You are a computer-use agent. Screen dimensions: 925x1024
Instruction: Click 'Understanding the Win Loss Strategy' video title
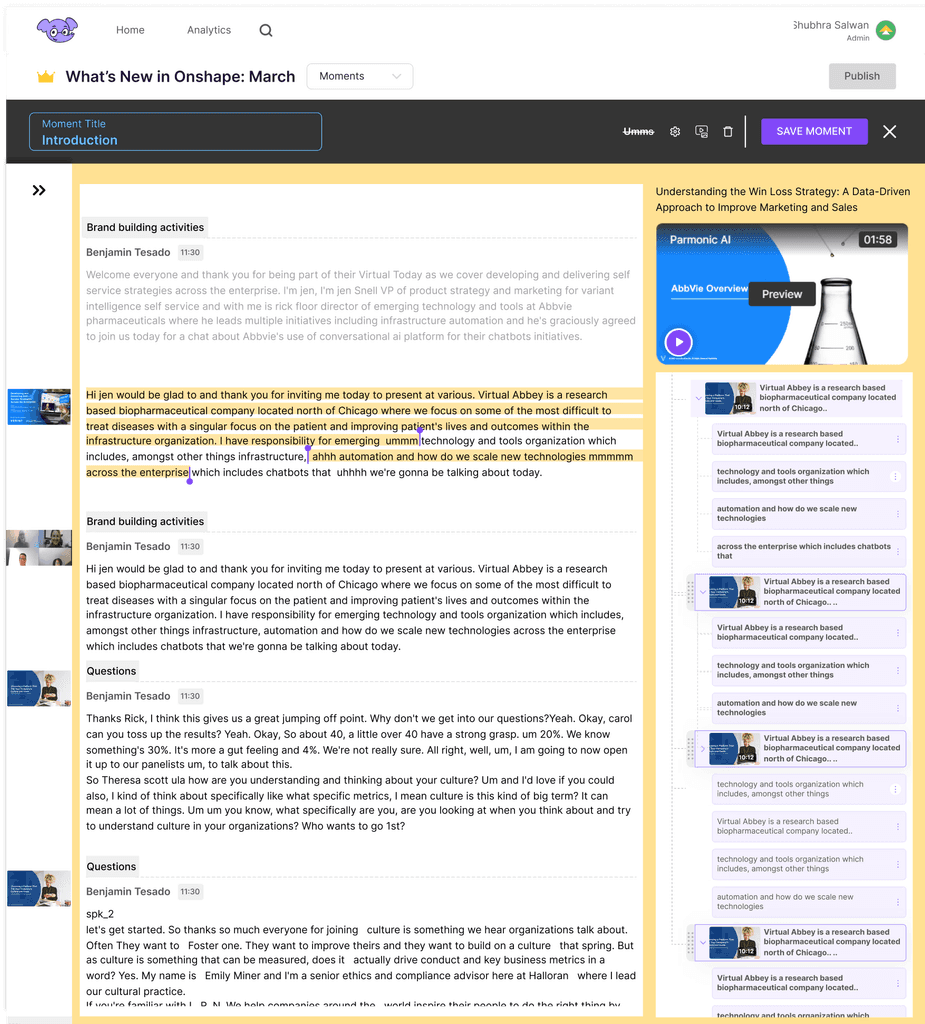[x=783, y=199]
